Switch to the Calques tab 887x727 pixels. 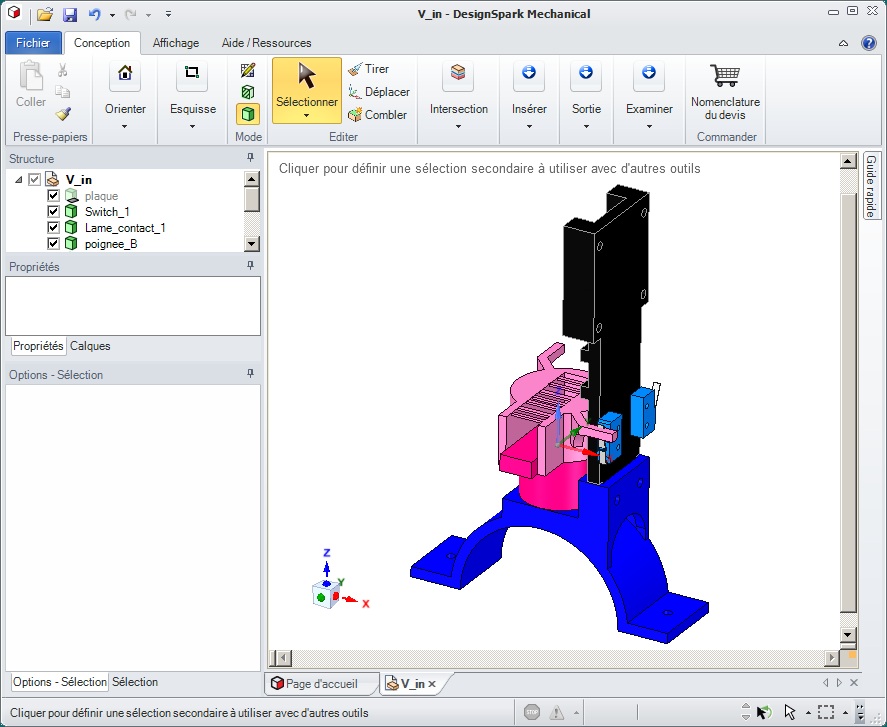coord(90,346)
